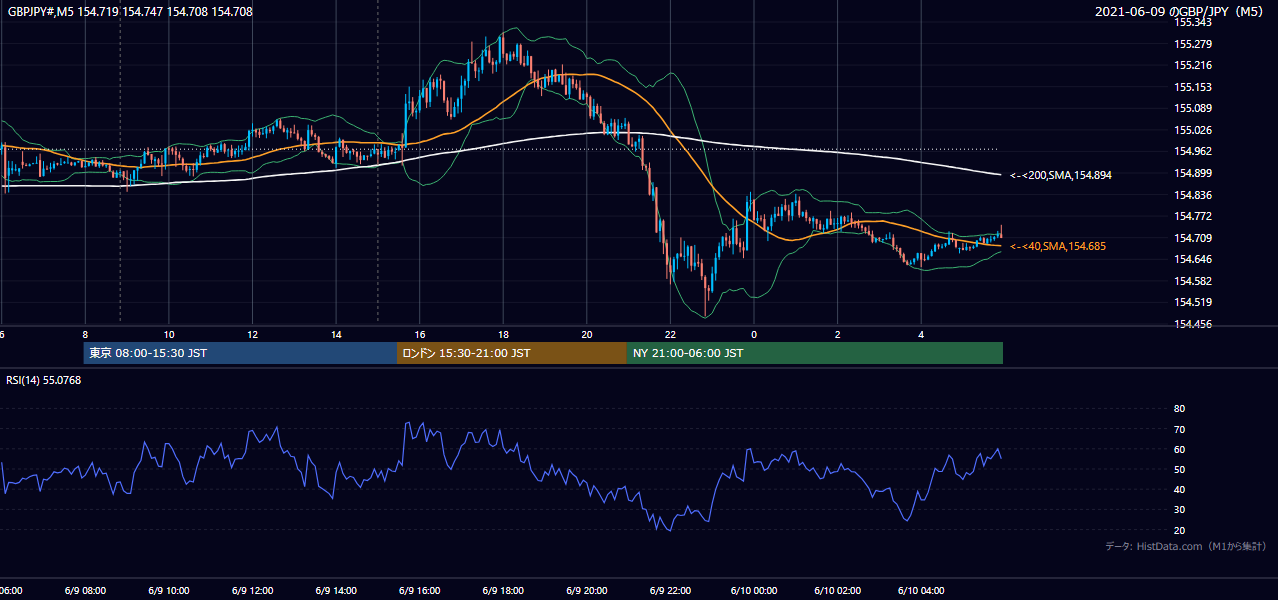
Task: Click the 6/9 12:00 bottom time label
Action: click(252, 590)
